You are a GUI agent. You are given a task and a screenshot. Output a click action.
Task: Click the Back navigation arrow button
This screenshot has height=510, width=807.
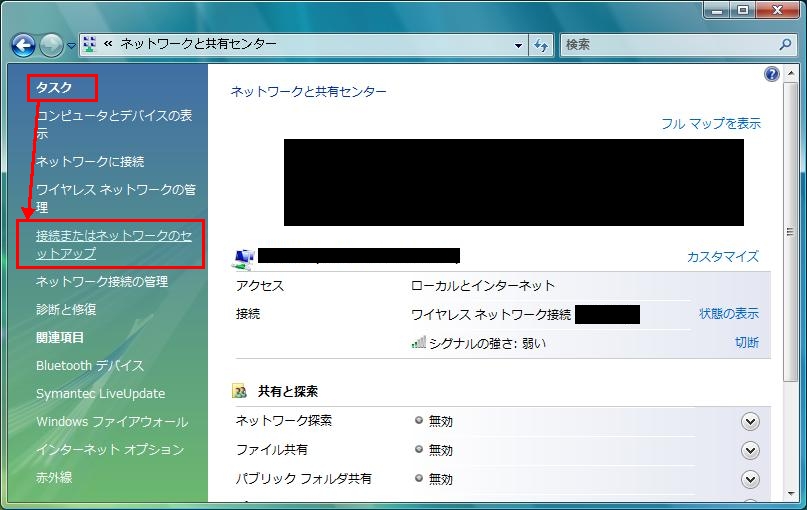pyautogui.click(x=23, y=45)
